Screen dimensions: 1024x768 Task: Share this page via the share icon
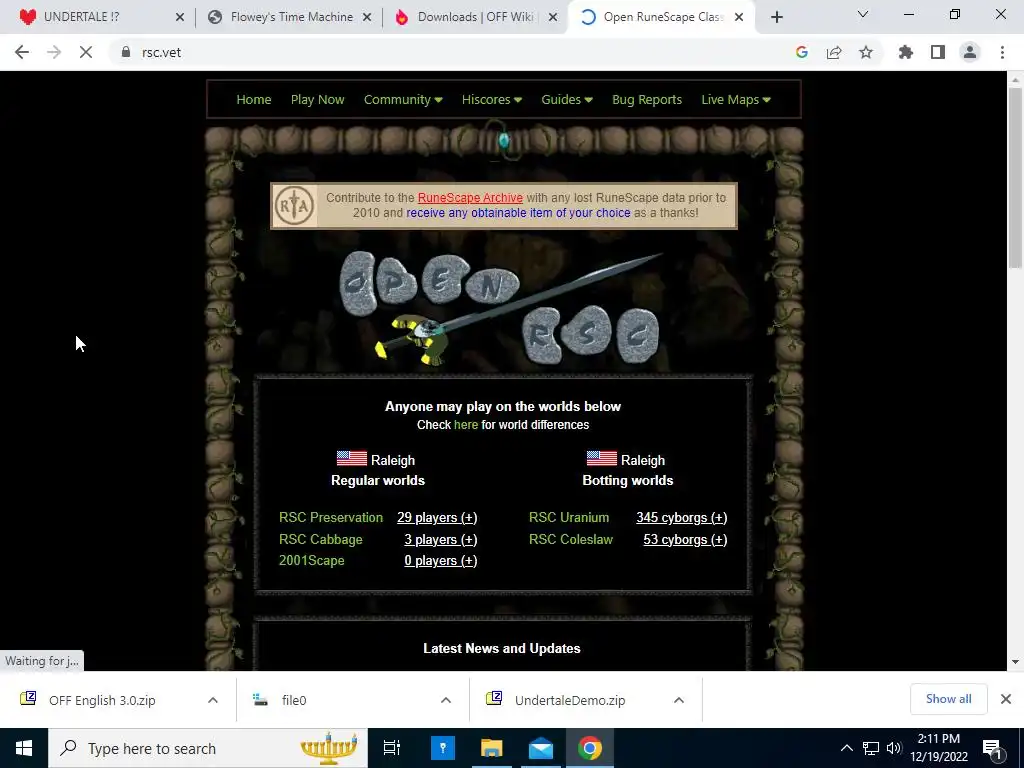pyautogui.click(x=834, y=52)
